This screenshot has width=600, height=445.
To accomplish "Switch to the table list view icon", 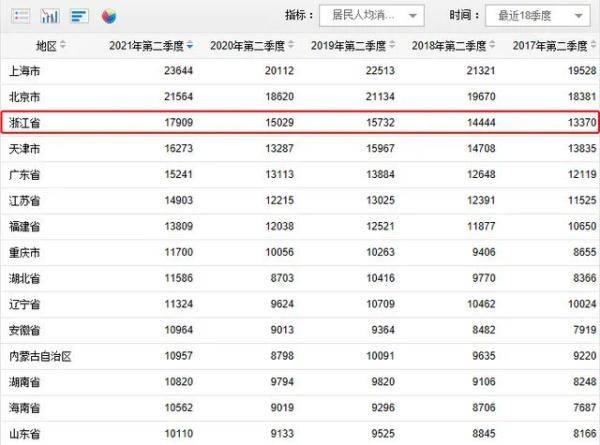I will pos(20,16).
